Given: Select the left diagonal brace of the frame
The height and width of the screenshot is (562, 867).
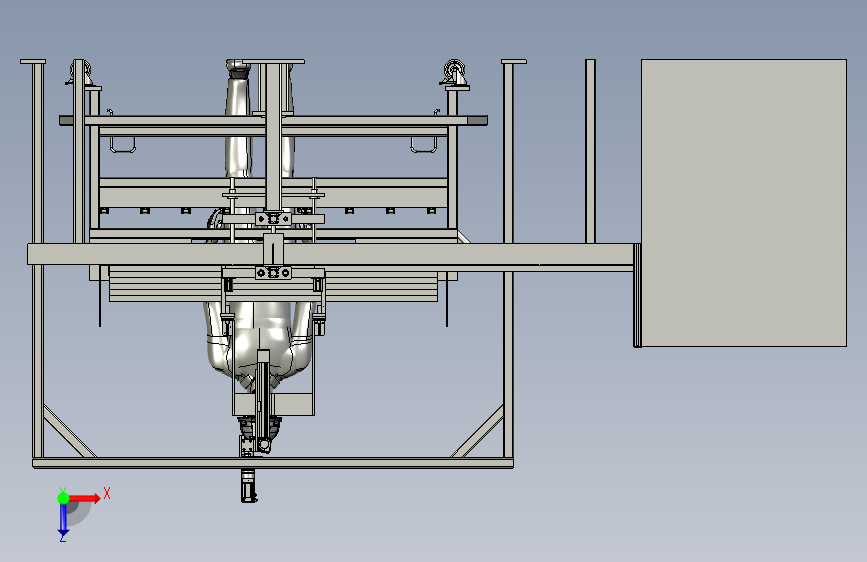Looking at the screenshot, I should pyautogui.click(x=69, y=431).
